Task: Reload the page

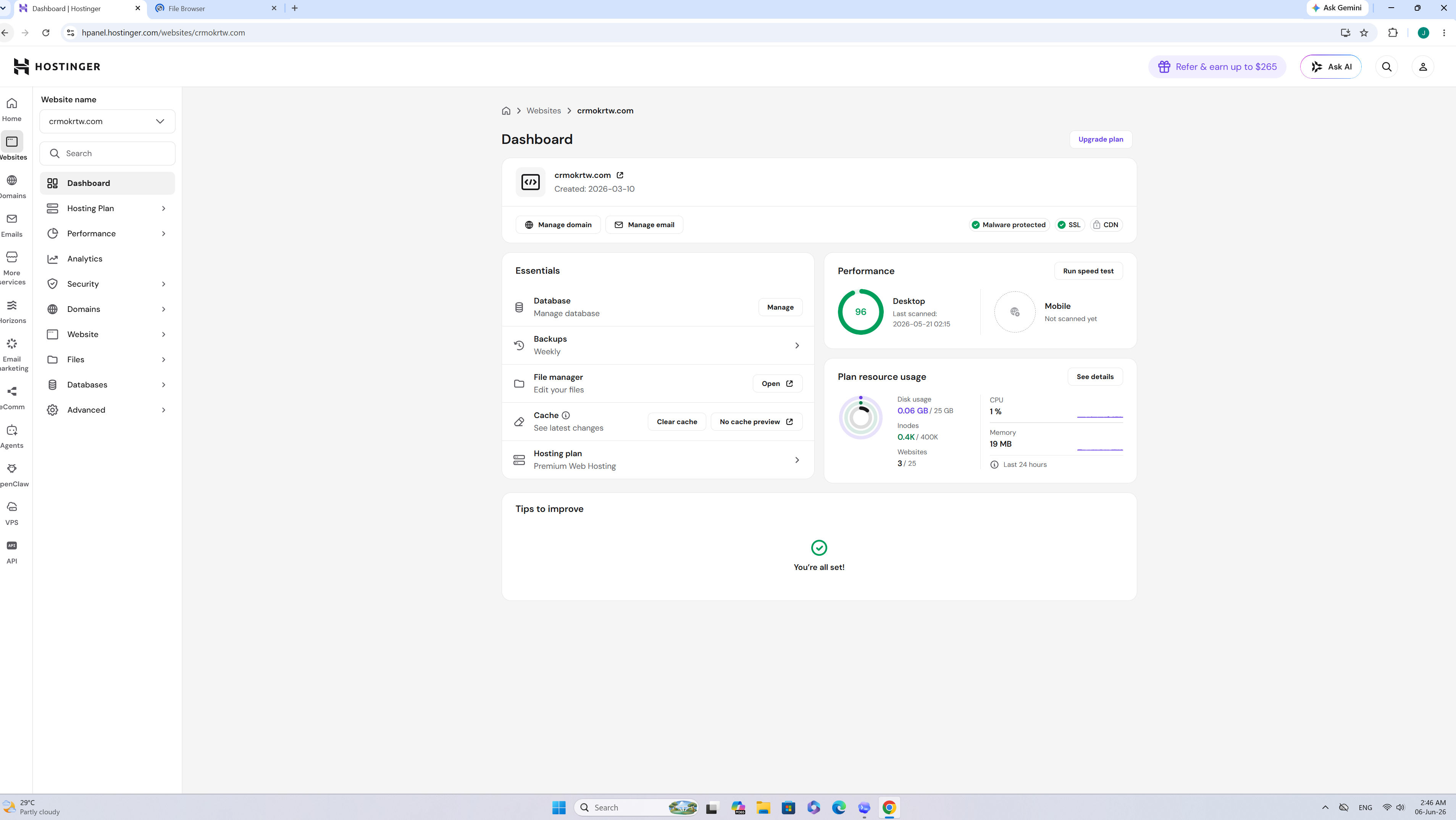Action: coord(46,33)
